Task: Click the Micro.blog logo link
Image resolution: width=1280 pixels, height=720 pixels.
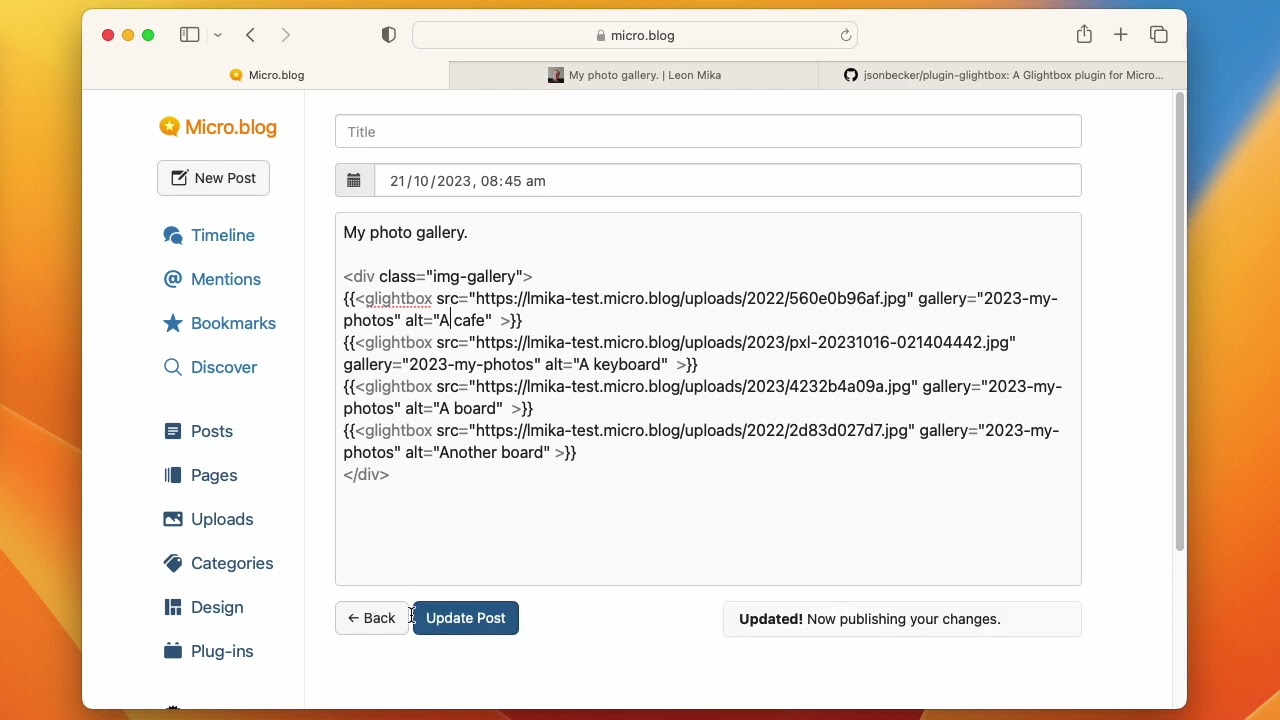Action: pos(218,127)
